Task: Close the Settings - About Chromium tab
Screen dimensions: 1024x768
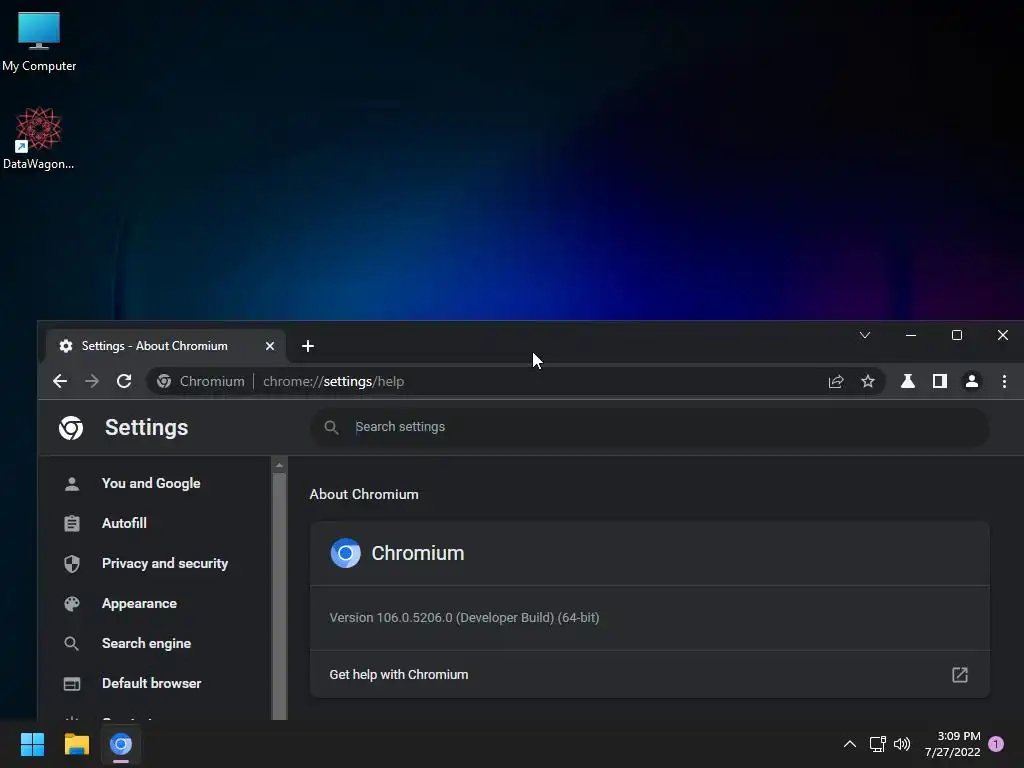Action: tap(270, 346)
